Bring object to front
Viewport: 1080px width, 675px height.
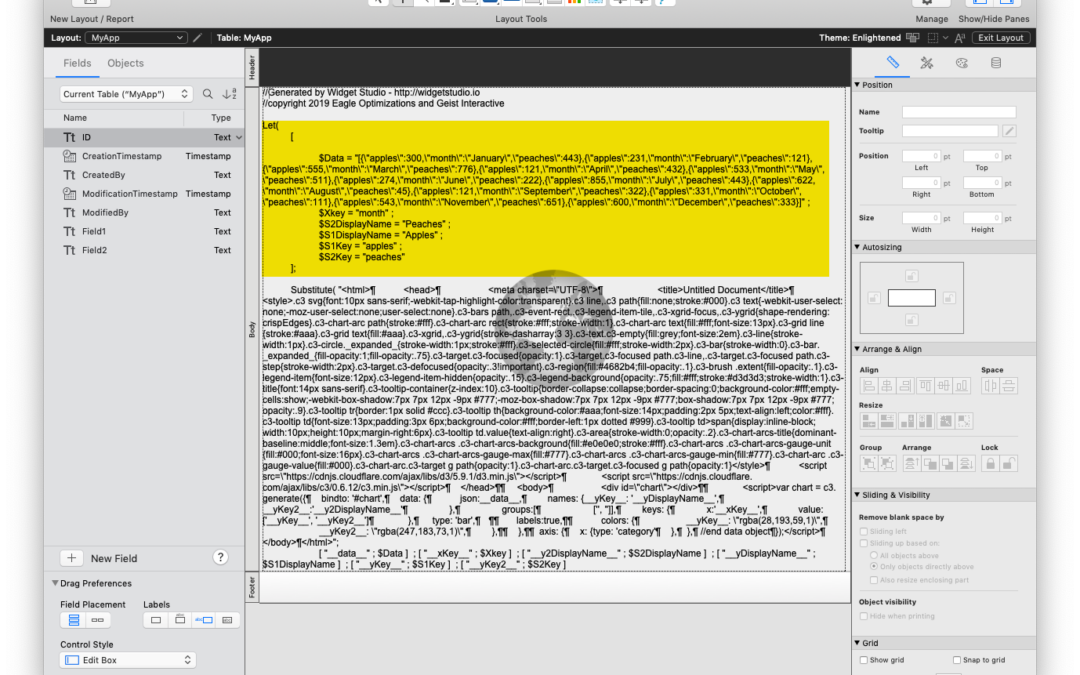911,464
